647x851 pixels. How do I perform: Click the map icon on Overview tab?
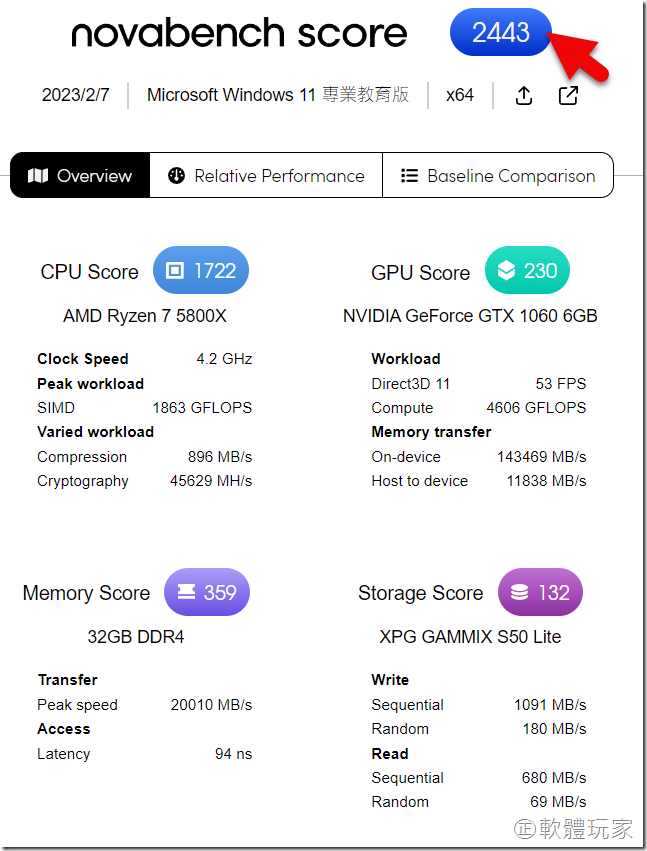click(38, 176)
